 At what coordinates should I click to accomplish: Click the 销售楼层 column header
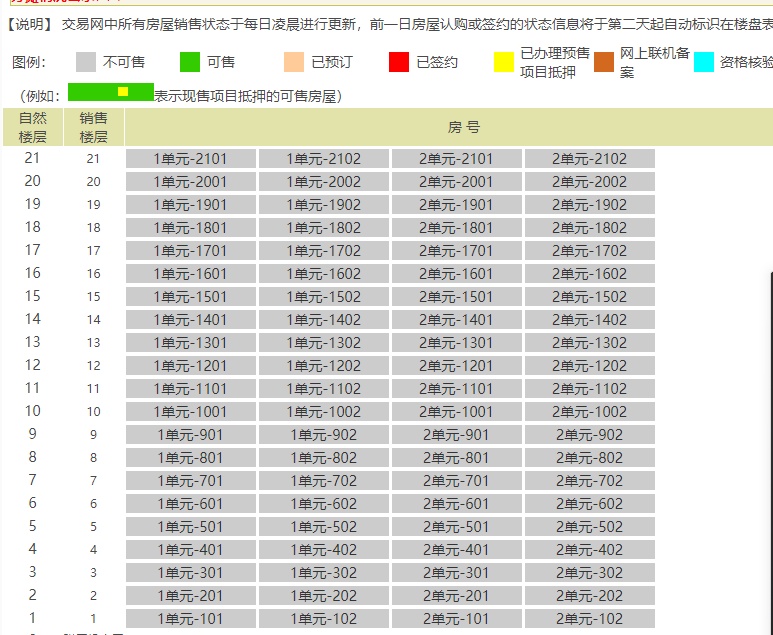[x=94, y=127]
